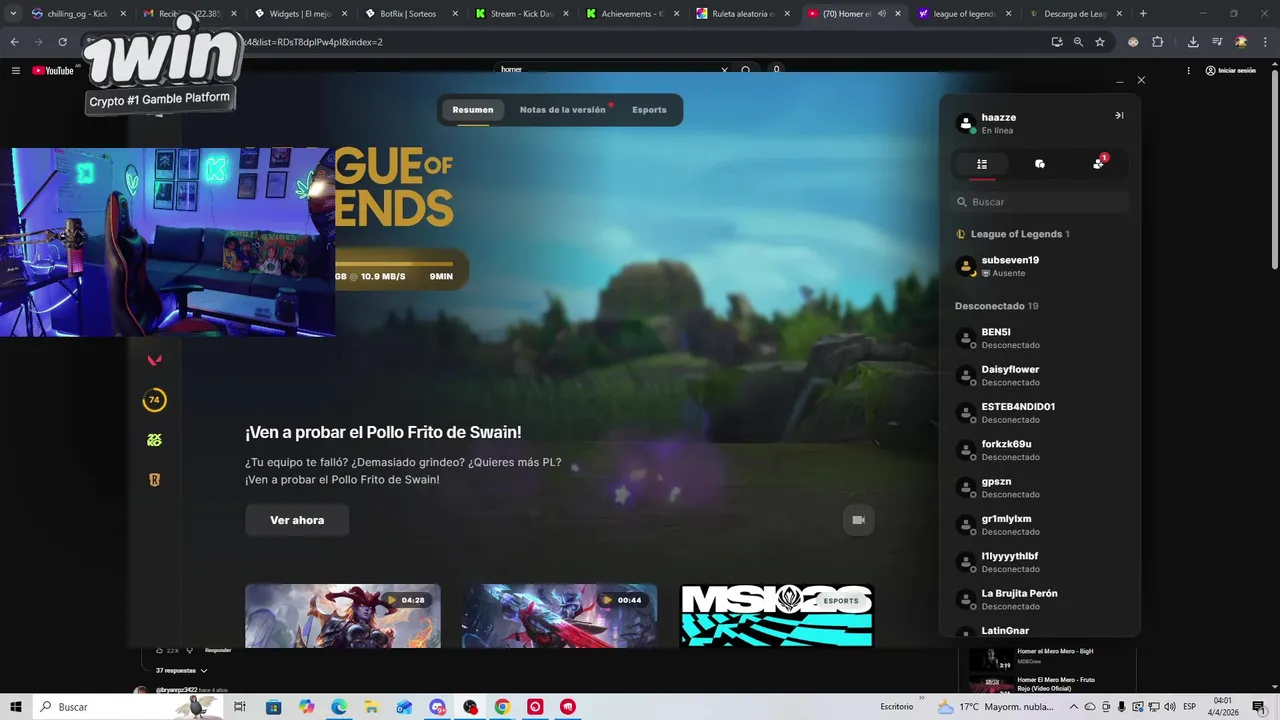The width and height of the screenshot is (1280, 720).
Task: Go back in browser history
Action: pyautogui.click(x=14, y=42)
